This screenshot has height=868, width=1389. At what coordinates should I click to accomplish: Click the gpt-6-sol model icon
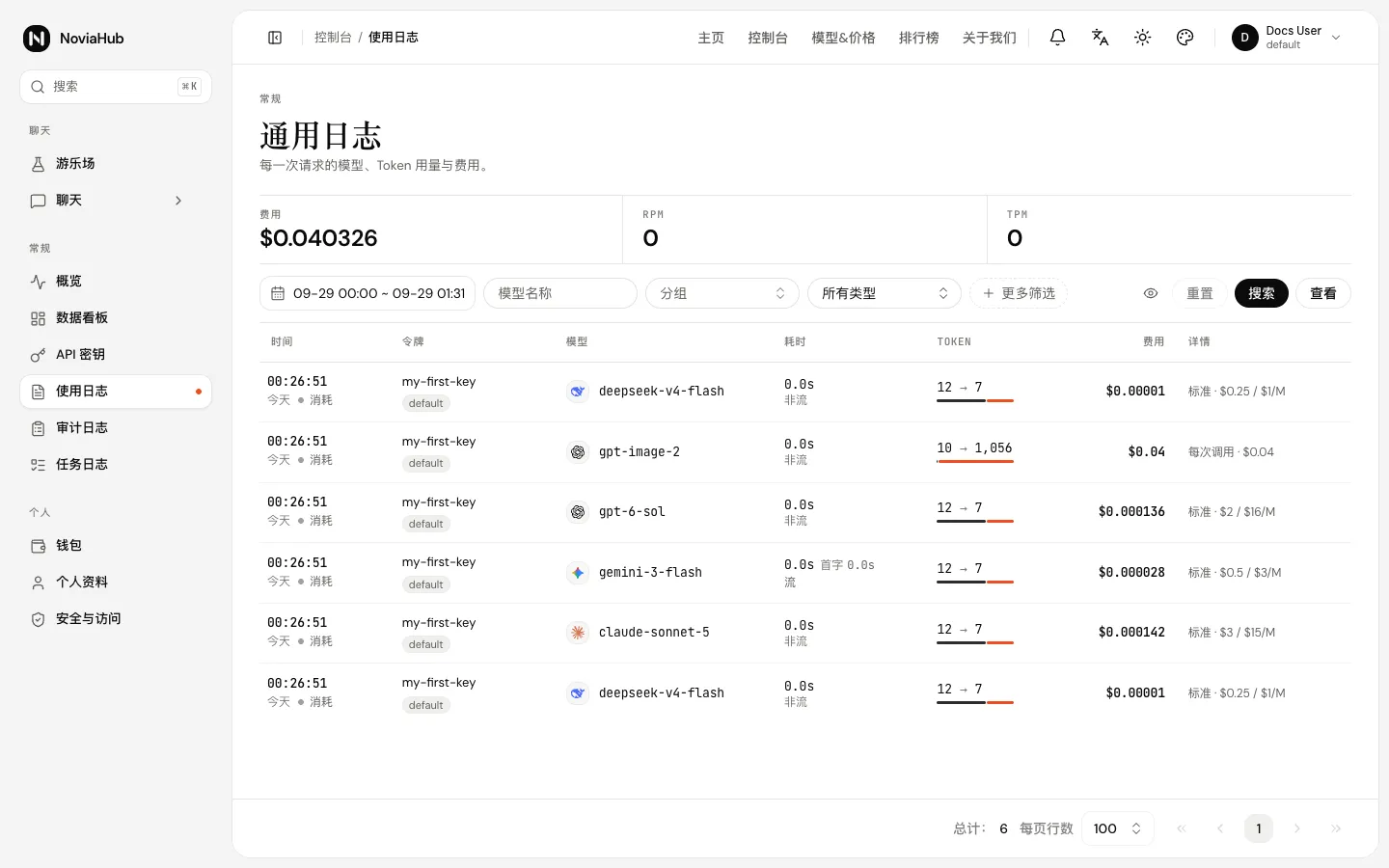point(578,512)
